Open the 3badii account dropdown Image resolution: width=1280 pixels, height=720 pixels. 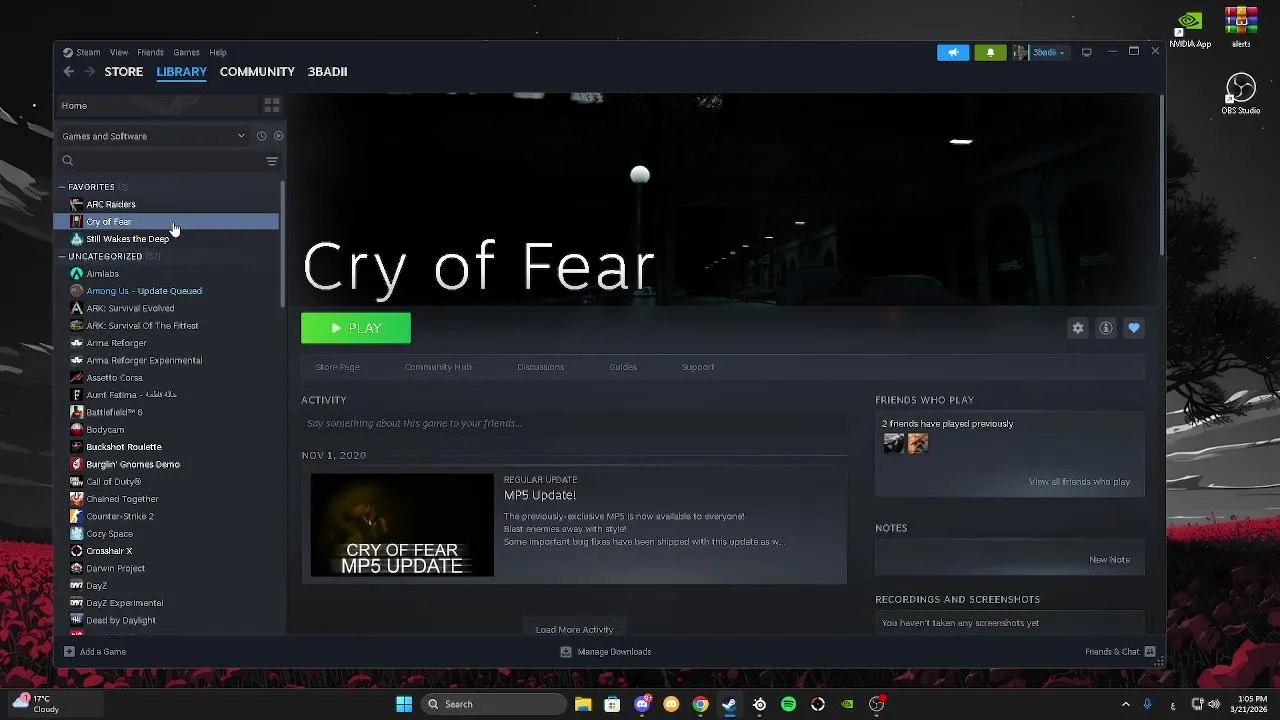coord(1049,52)
